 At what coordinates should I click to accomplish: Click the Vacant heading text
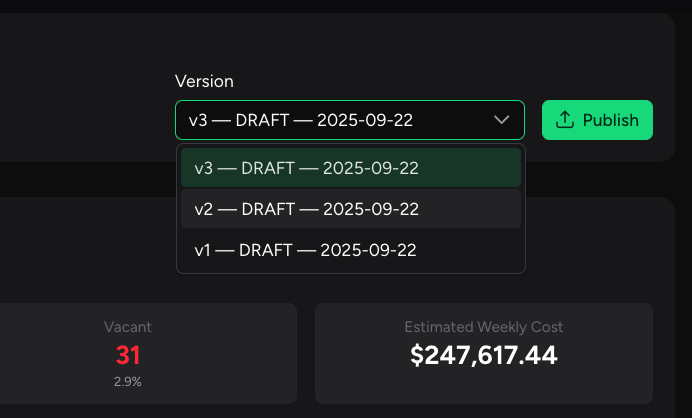pos(128,327)
